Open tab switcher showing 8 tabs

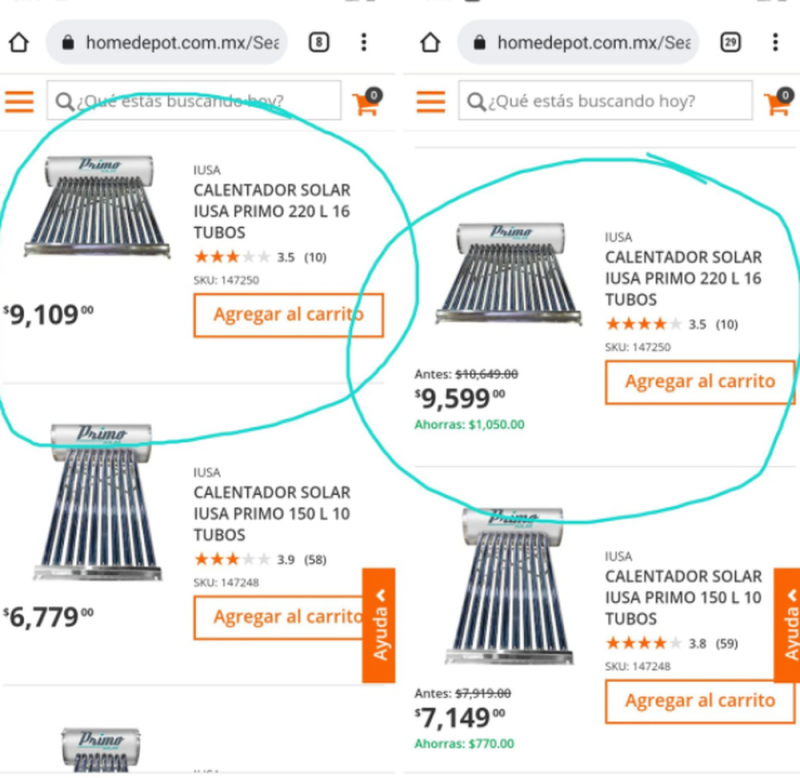coord(318,43)
